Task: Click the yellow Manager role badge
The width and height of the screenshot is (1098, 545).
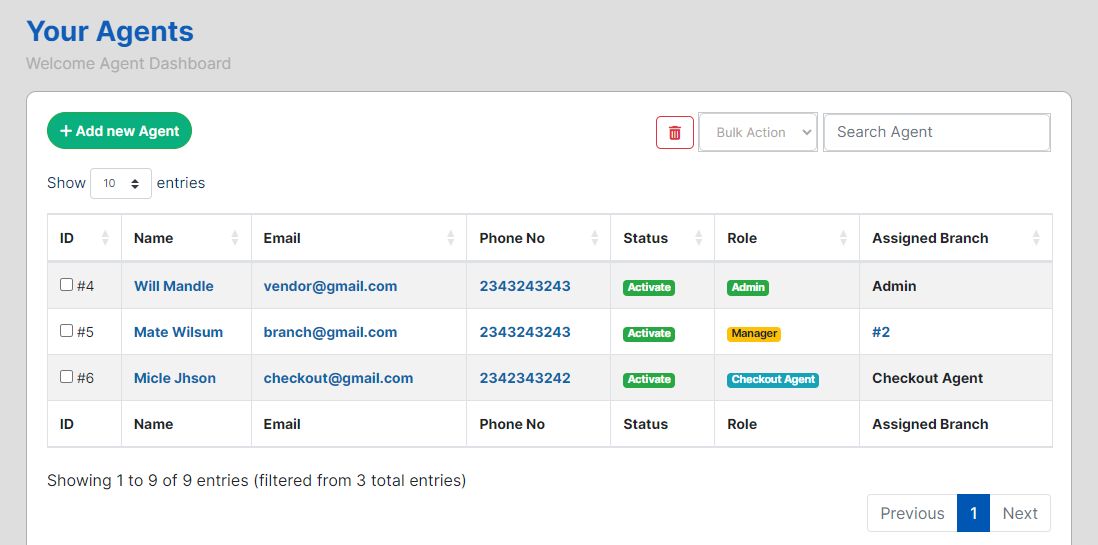Action: pyautogui.click(x=754, y=333)
